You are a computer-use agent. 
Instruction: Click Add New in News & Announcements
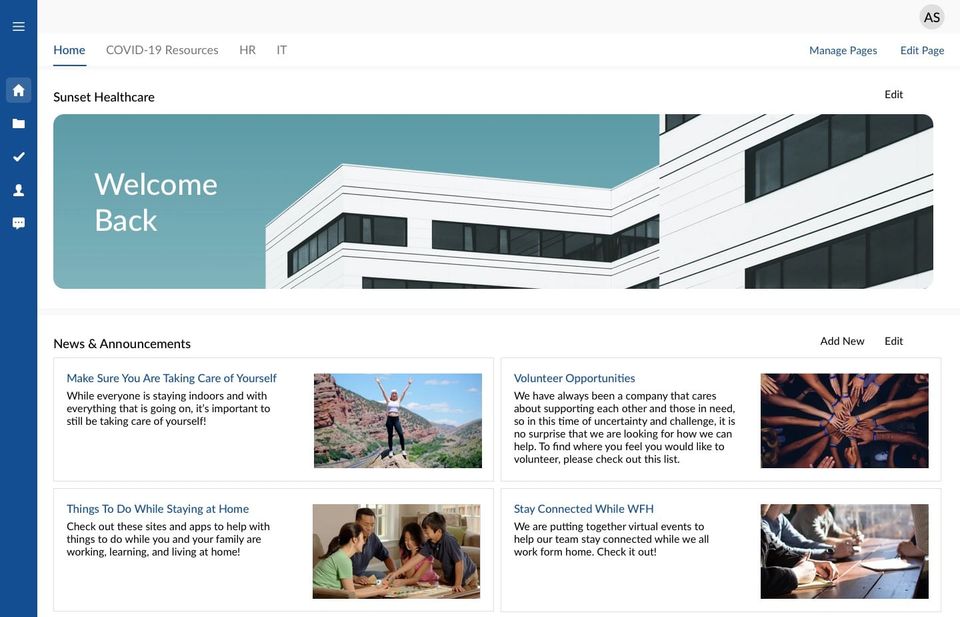click(842, 341)
